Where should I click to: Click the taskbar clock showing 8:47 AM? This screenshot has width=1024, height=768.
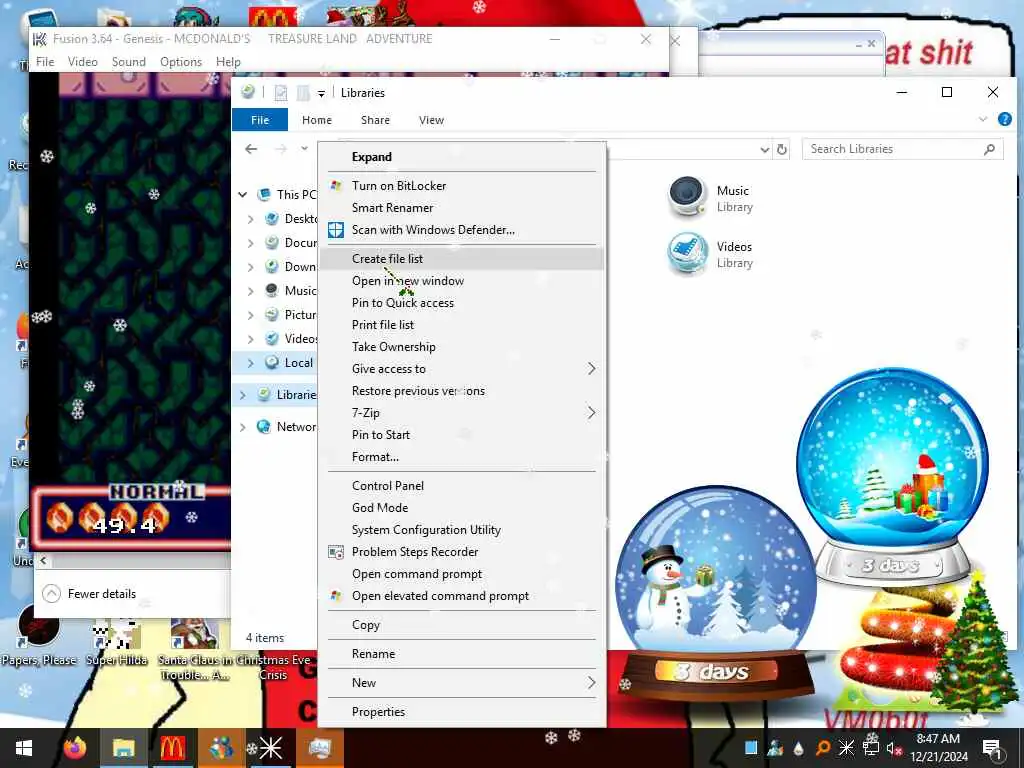(938, 748)
